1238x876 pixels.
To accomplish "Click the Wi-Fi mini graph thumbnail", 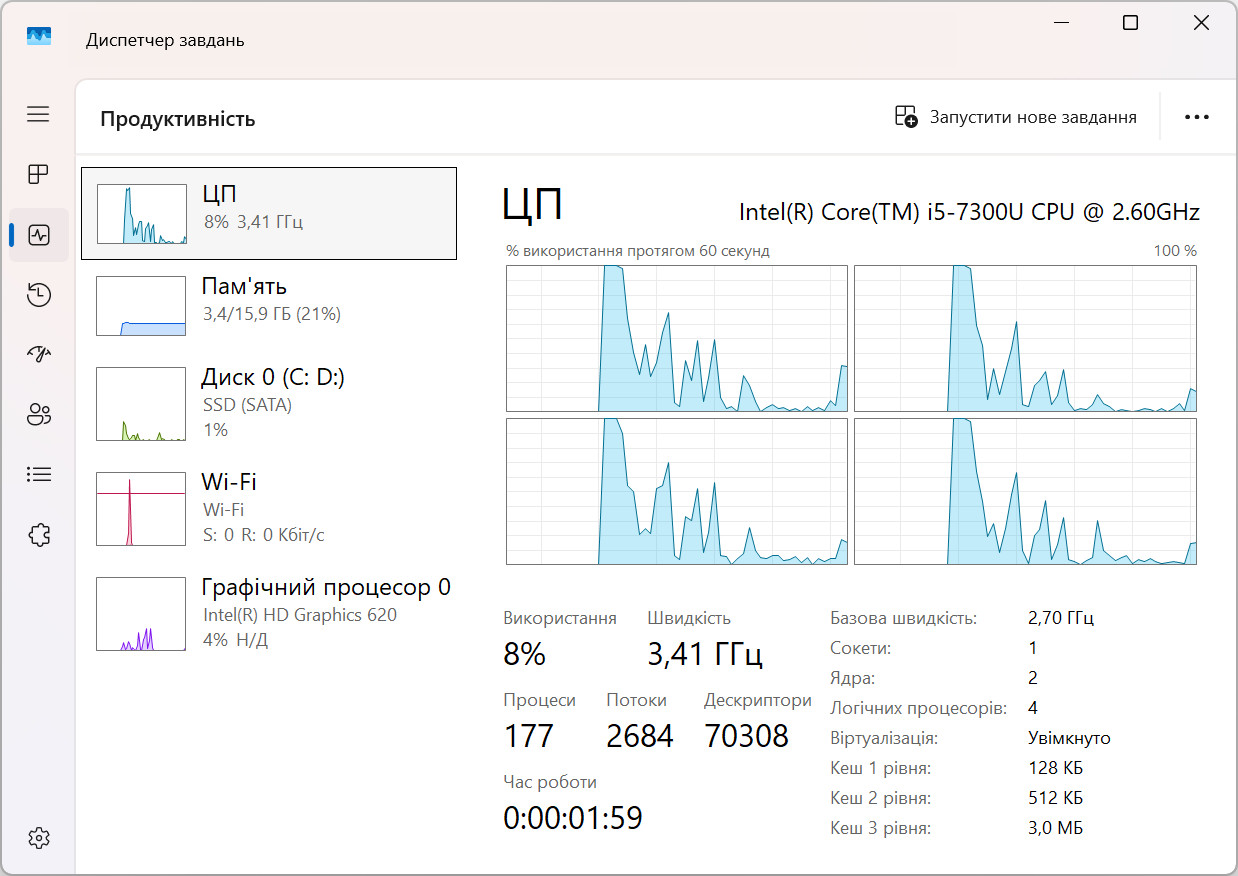I will 141,509.
